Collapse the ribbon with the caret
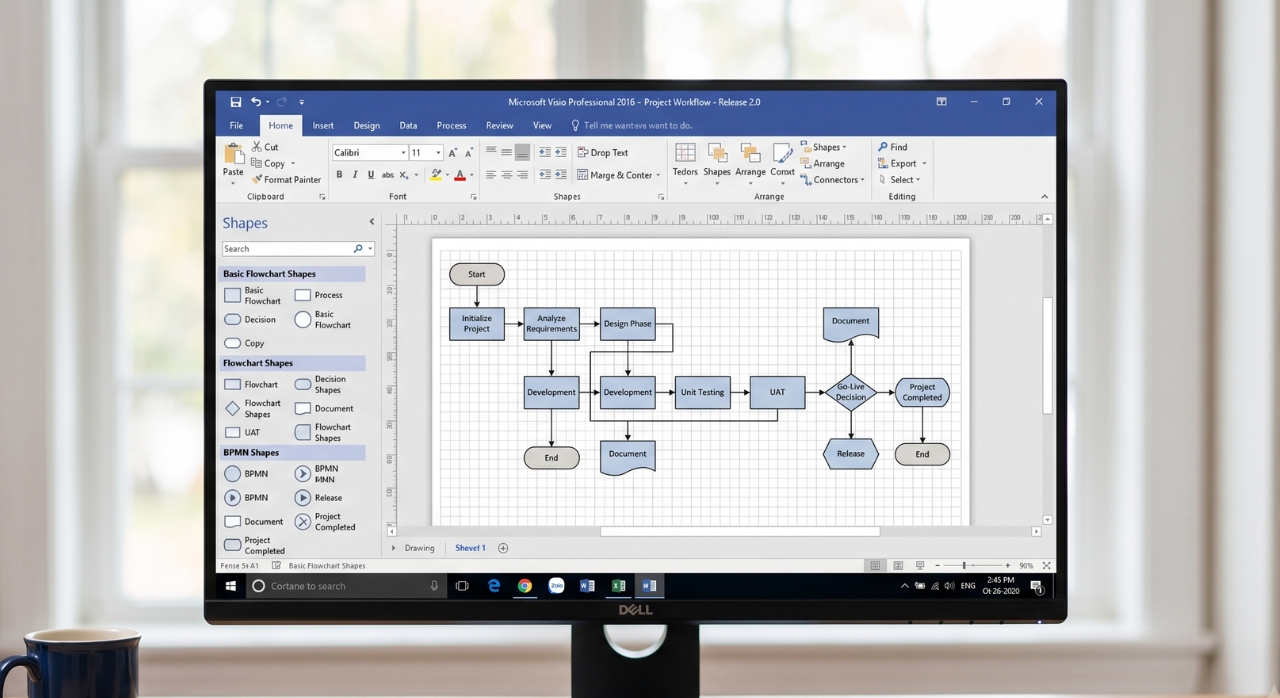1280x698 pixels. [x=1044, y=197]
